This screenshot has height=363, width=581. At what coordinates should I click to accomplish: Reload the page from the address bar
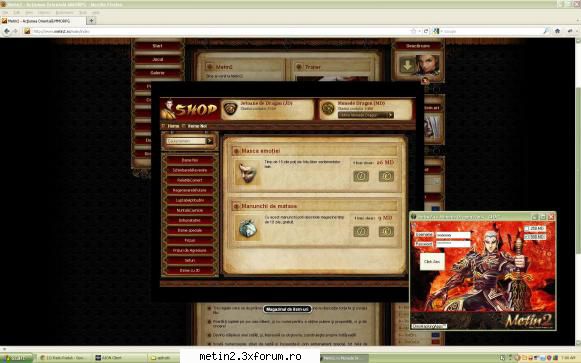click(x=426, y=31)
